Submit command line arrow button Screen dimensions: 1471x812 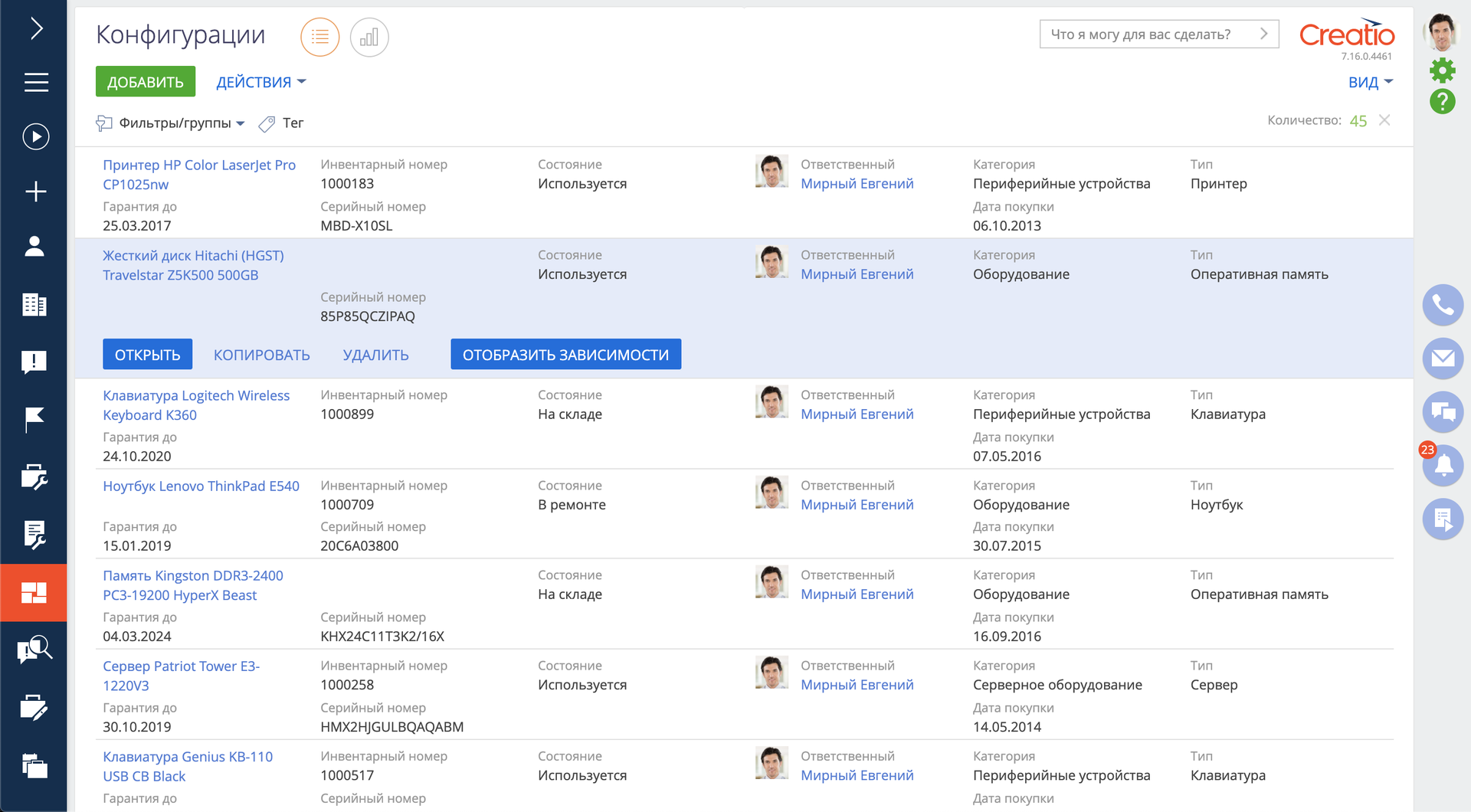1264,34
